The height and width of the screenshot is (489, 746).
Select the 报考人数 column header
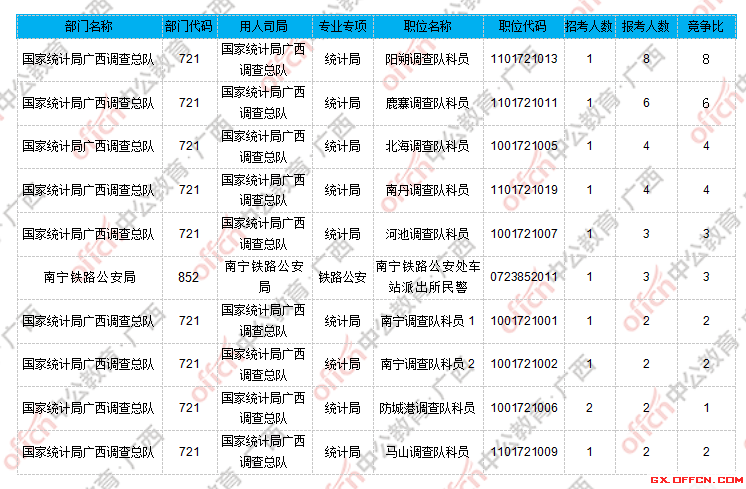[646, 25]
